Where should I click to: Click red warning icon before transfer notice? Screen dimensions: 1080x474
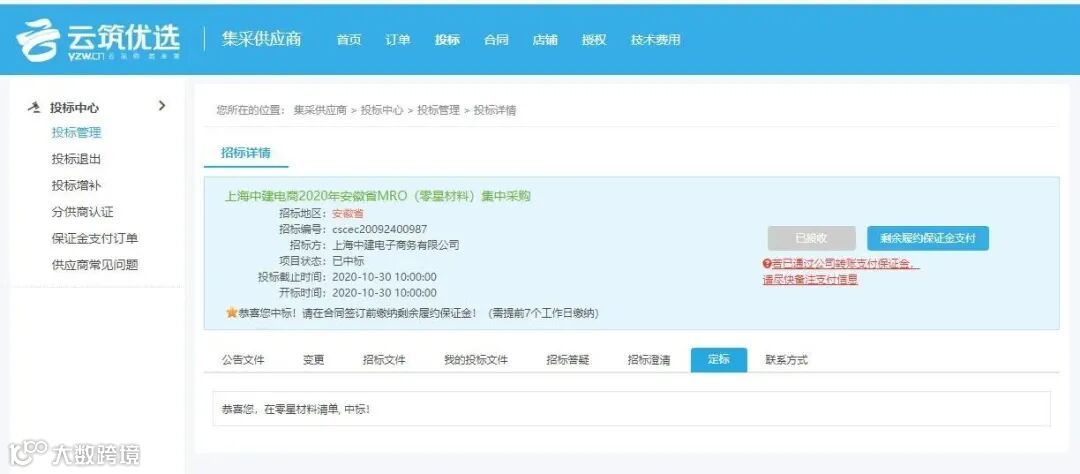point(767,264)
